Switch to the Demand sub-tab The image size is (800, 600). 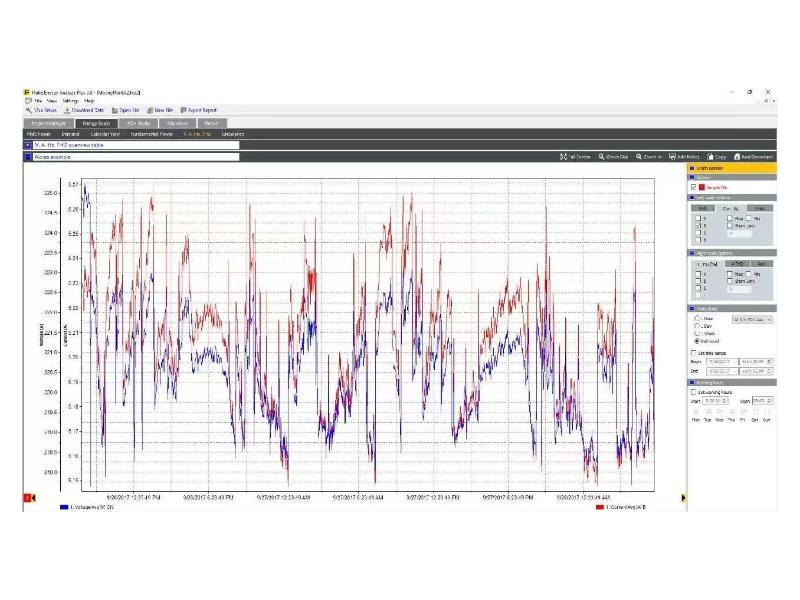(x=71, y=133)
